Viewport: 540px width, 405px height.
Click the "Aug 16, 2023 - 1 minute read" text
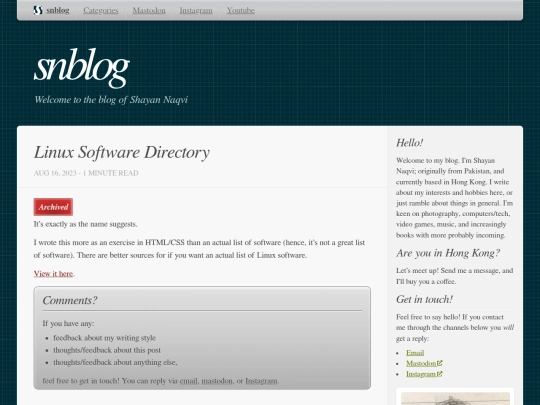[86, 173]
